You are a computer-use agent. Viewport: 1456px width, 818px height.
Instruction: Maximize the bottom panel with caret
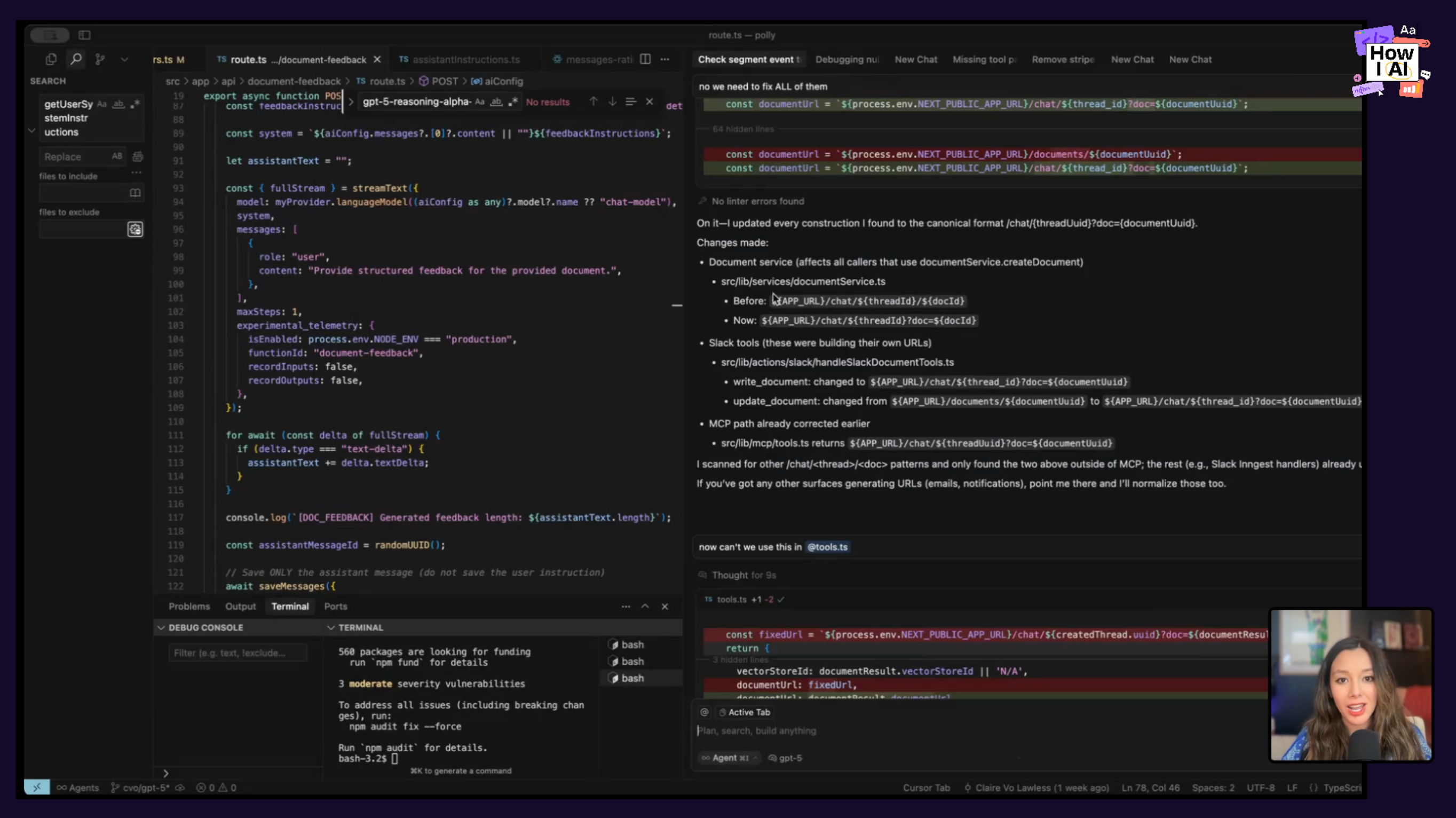point(645,606)
